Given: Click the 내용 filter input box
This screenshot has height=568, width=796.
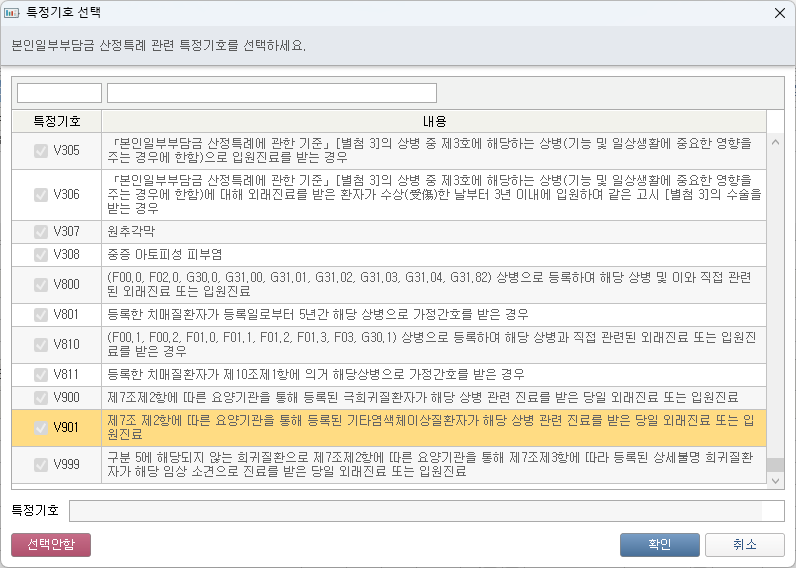Looking at the screenshot, I should [271, 93].
